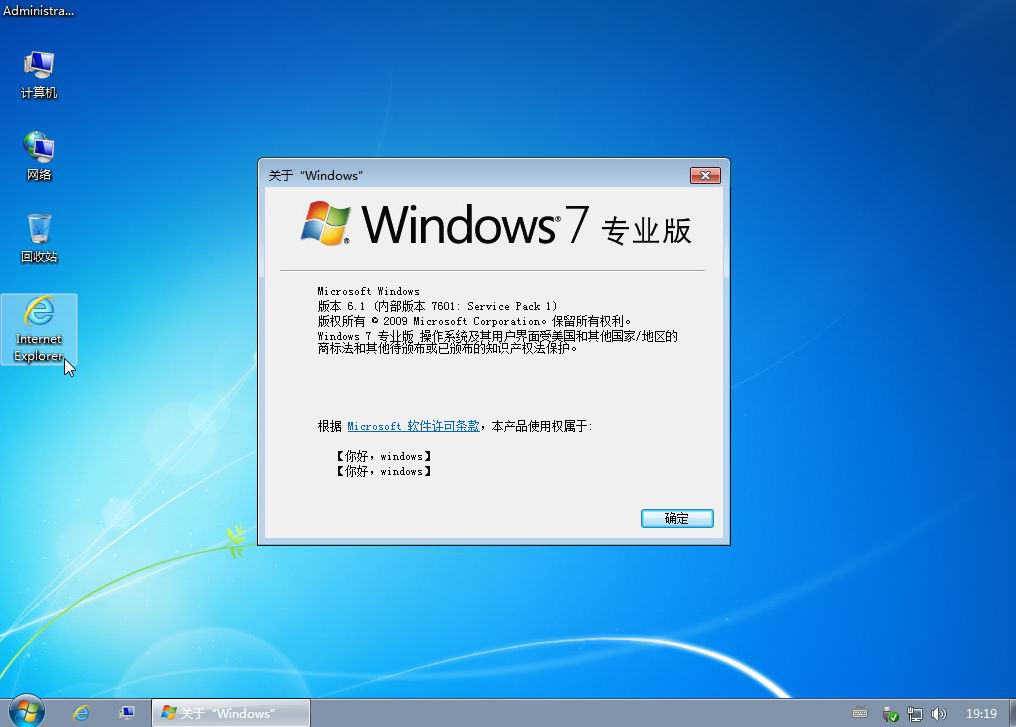Open the volume speaker tray icon

coord(938,714)
